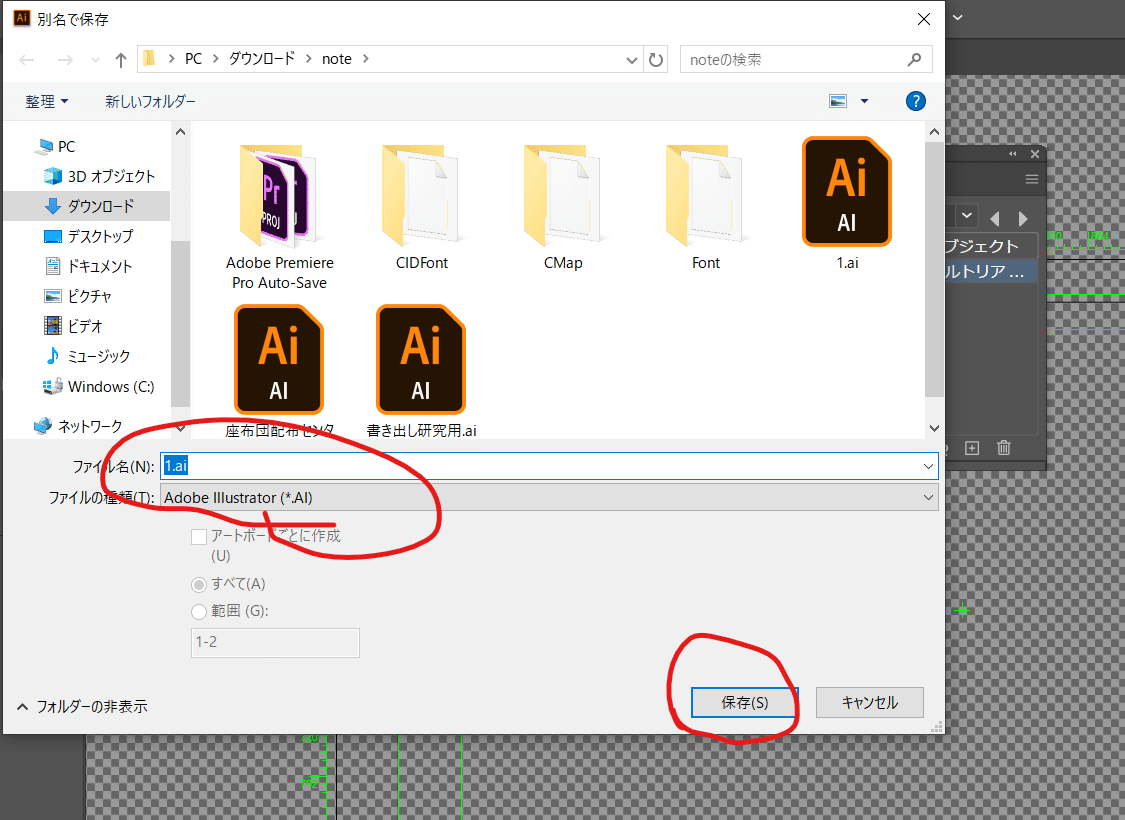This screenshot has width=1125, height=820.
Task: Collapse the Illustrator panel double-arrow icon
Action: pos(1012,154)
